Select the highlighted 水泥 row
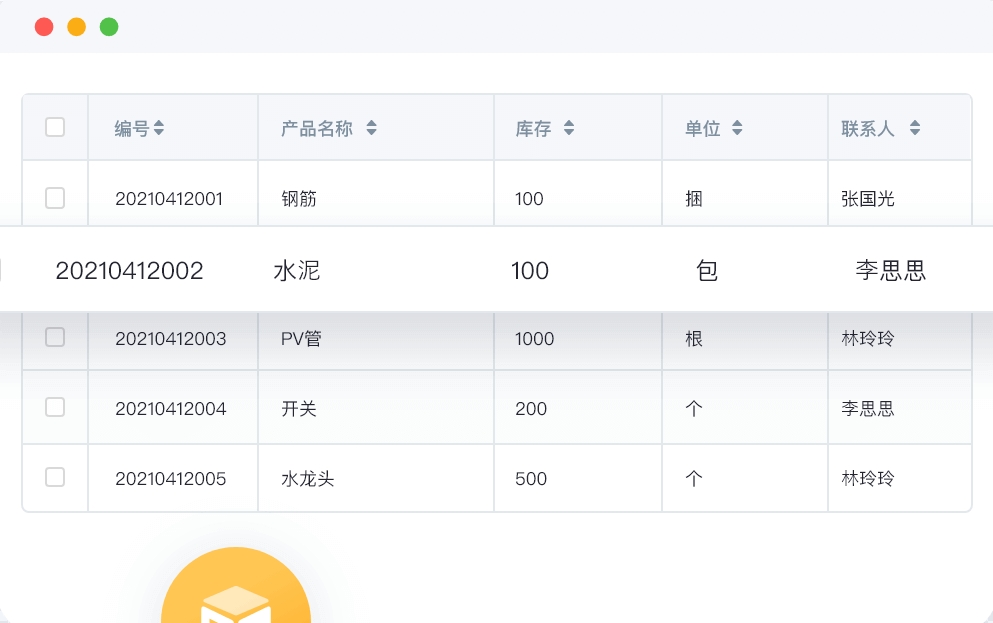The height and width of the screenshot is (623, 993). (496, 270)
